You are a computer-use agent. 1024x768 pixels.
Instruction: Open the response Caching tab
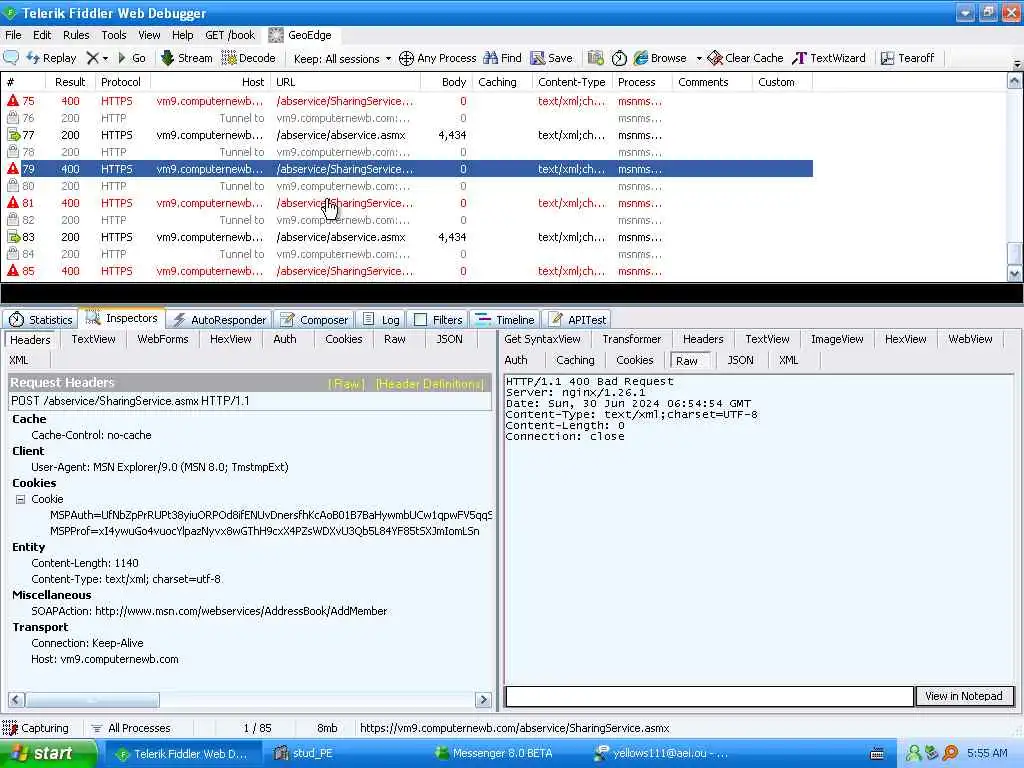pyautogui.click(x=575, y=360)
